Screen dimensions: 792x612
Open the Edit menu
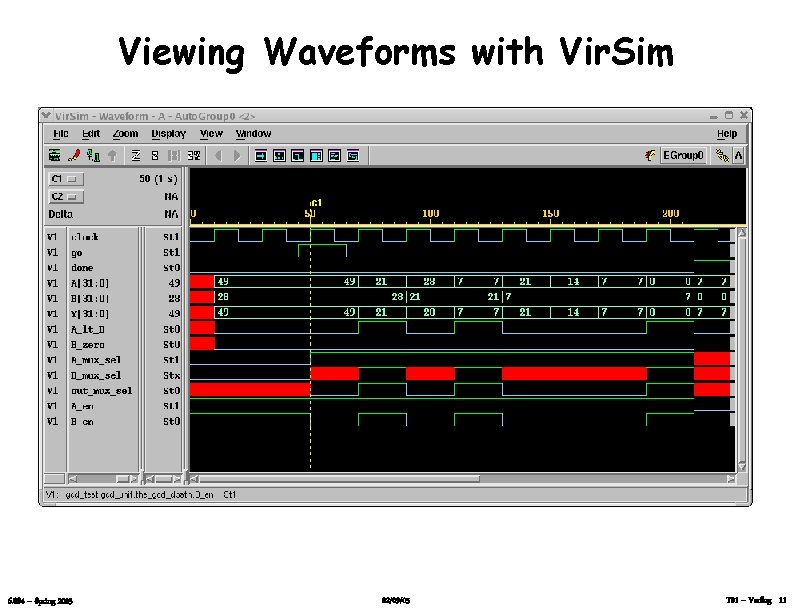tap(91, 134)
